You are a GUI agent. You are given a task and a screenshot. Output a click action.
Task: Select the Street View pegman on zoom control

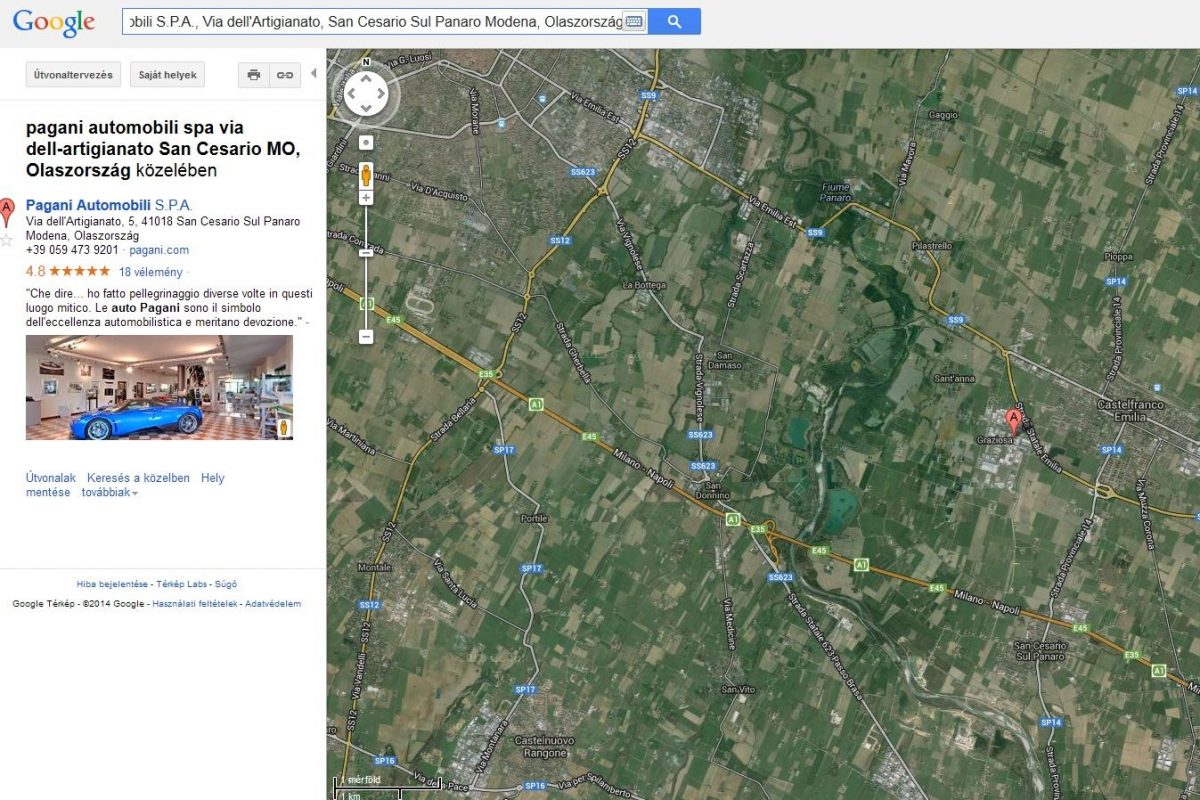pyautogui.click(x=366, y=173)
